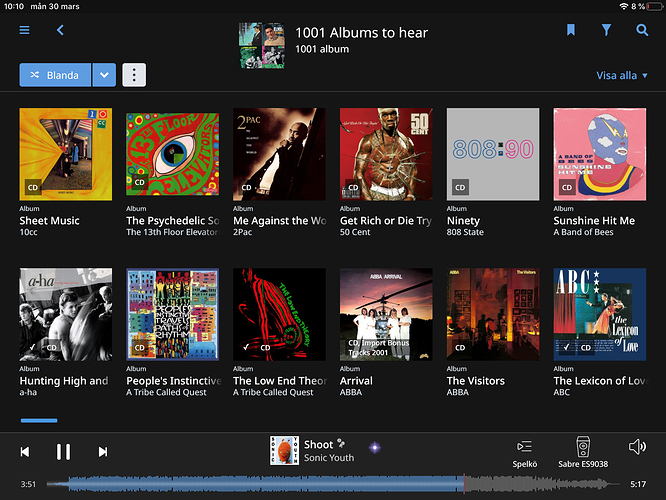Click CD badge on People's Instinctive Travels cover
666x500 pixels.
coord(139,347)
